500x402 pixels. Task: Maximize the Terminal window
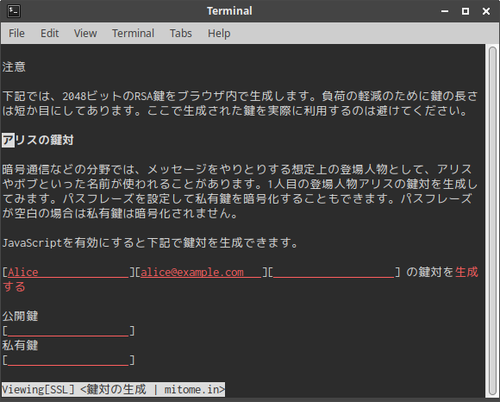point(465,11)
